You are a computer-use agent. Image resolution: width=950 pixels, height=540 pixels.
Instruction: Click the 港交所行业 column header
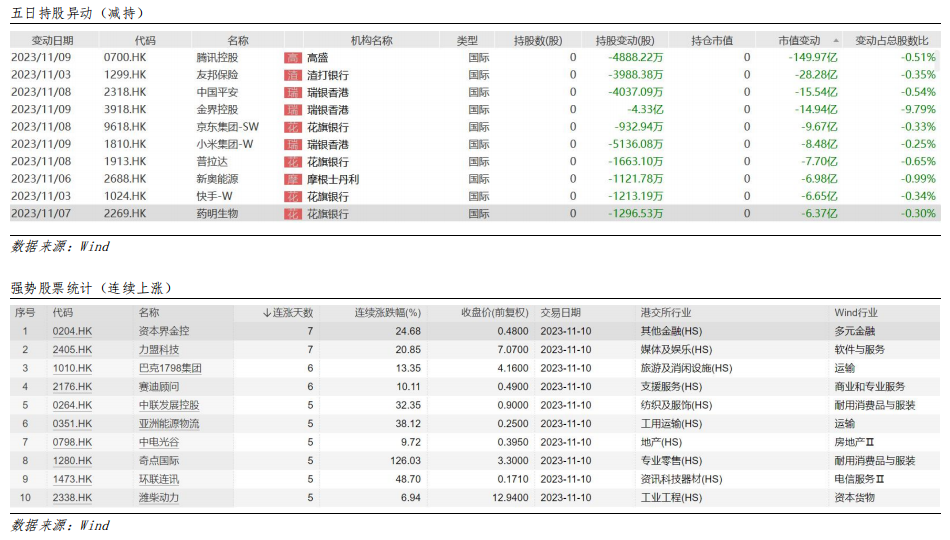click(x=666, y=313)
